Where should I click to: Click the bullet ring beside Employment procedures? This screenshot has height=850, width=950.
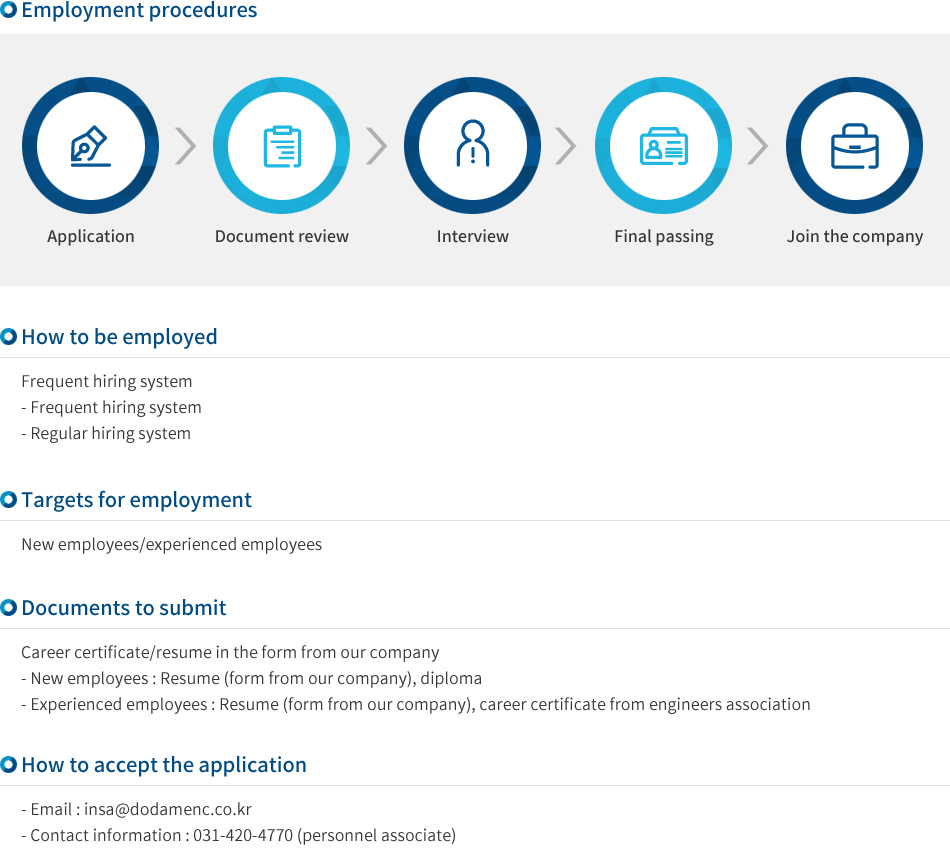coord(8,10)
